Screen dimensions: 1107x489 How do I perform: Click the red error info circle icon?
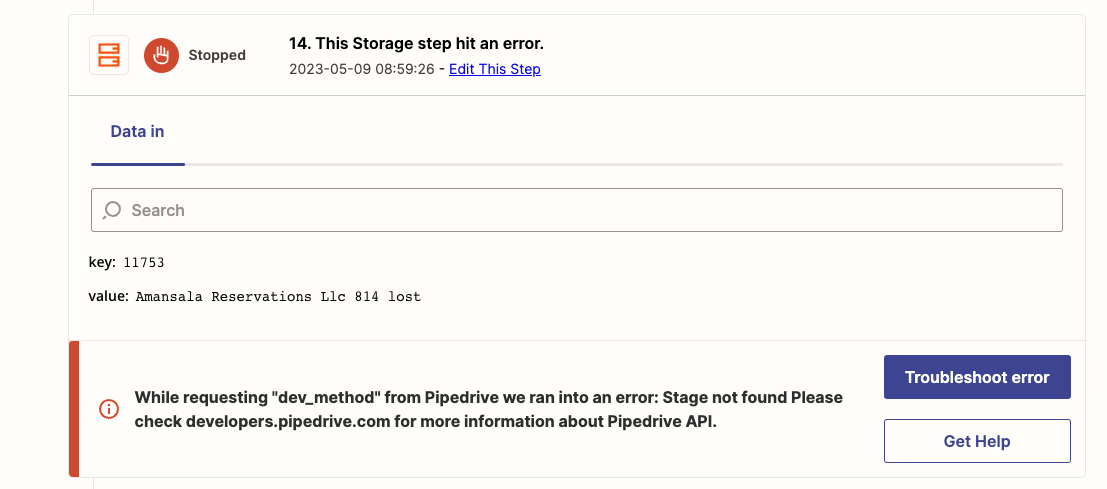click(x=109, y=409)
